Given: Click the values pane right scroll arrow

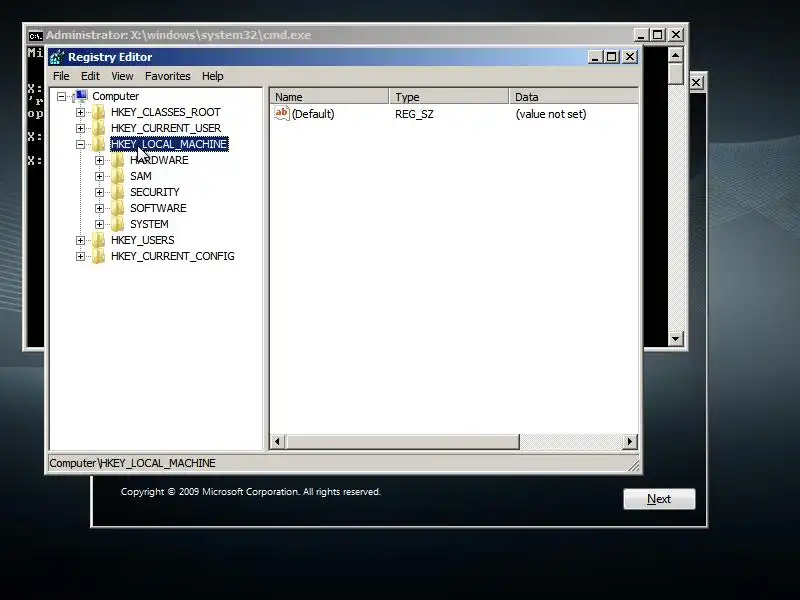Looking at the screenshot, I should coord(630,441).
